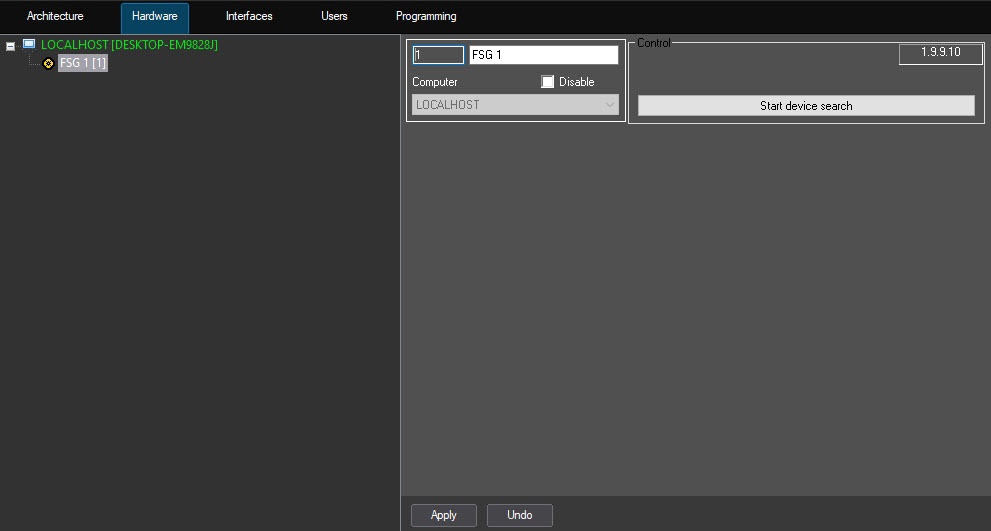Screen dimensions: 991x531
Task: Click the LOCALHOST computer icon
Action: pyautogui.click(x=29, y=44)
